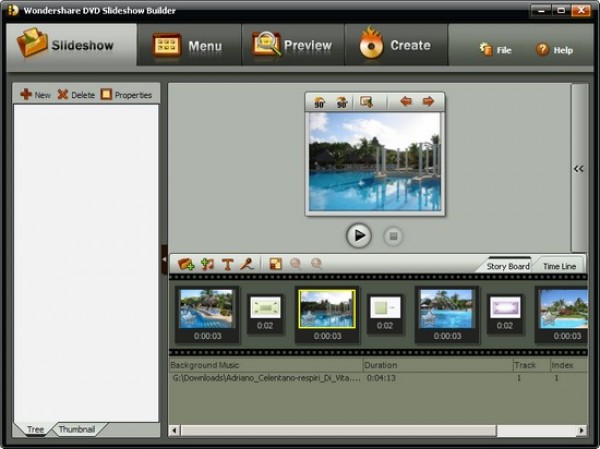
Task: Click the New button in left panel
Action: click(x=35, y=95)
